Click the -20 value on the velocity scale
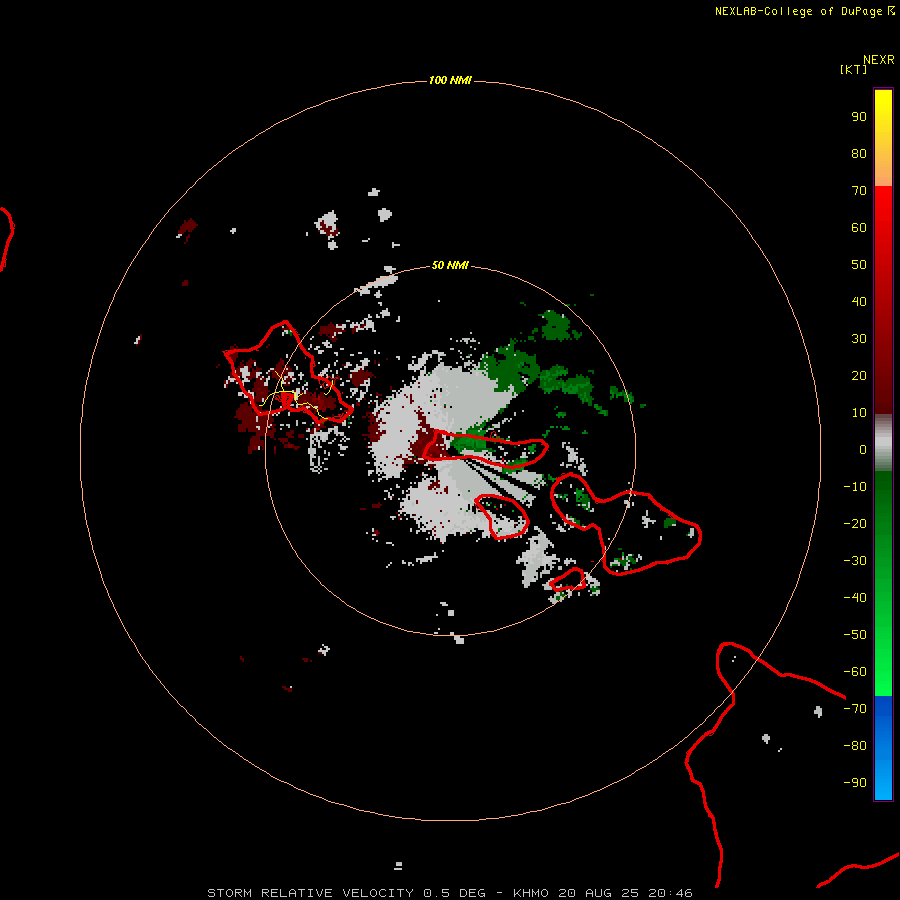Screen dimensions: 900x900 855,523
